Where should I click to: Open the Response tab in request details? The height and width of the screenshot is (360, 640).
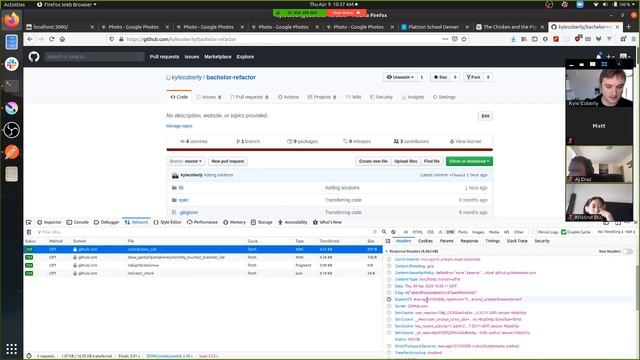pyautogui.click(x=469, y=241)
